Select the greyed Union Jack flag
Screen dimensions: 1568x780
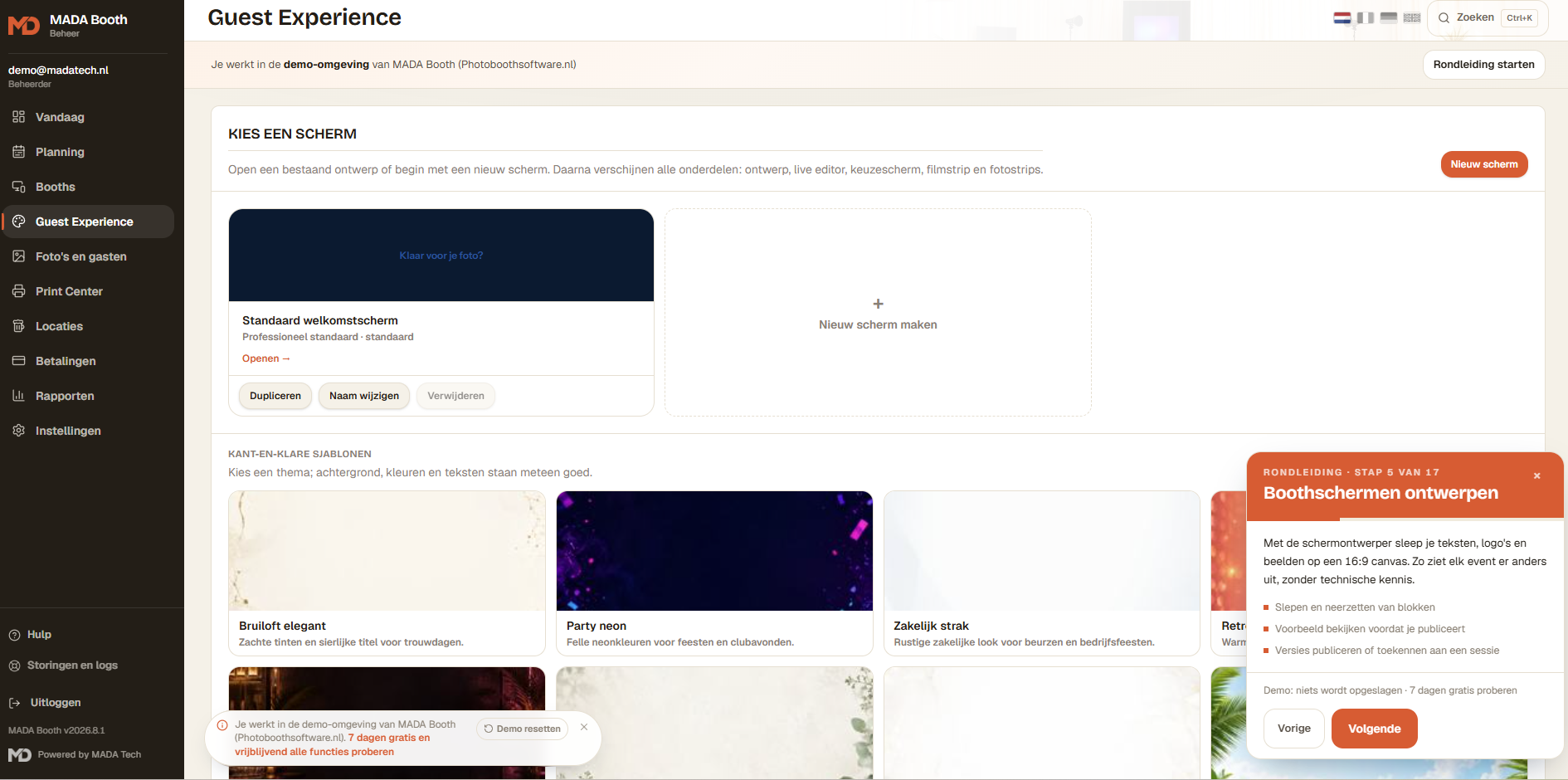[1412, 17]
